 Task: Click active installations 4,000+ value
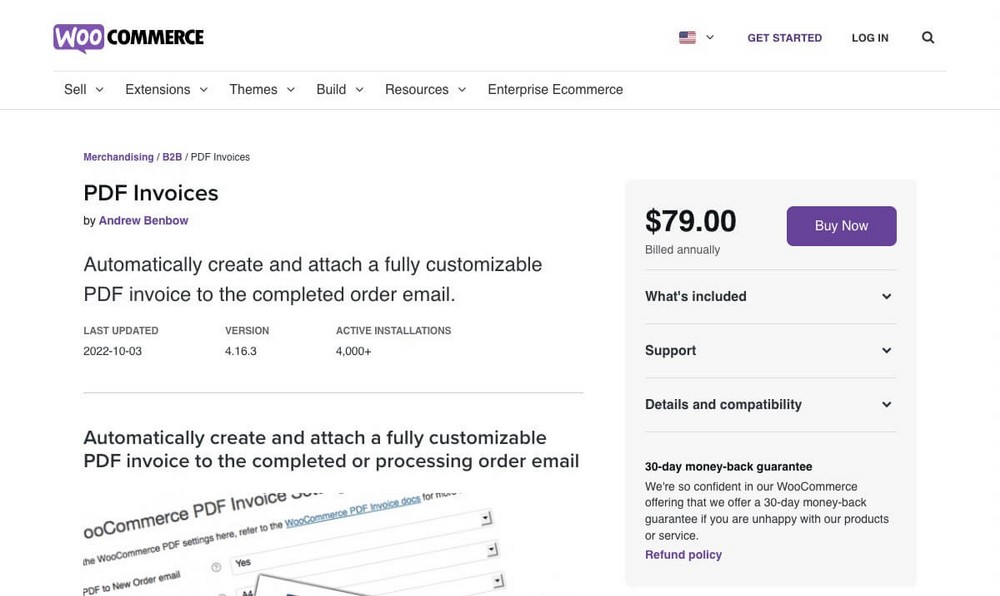click(353, 351)
